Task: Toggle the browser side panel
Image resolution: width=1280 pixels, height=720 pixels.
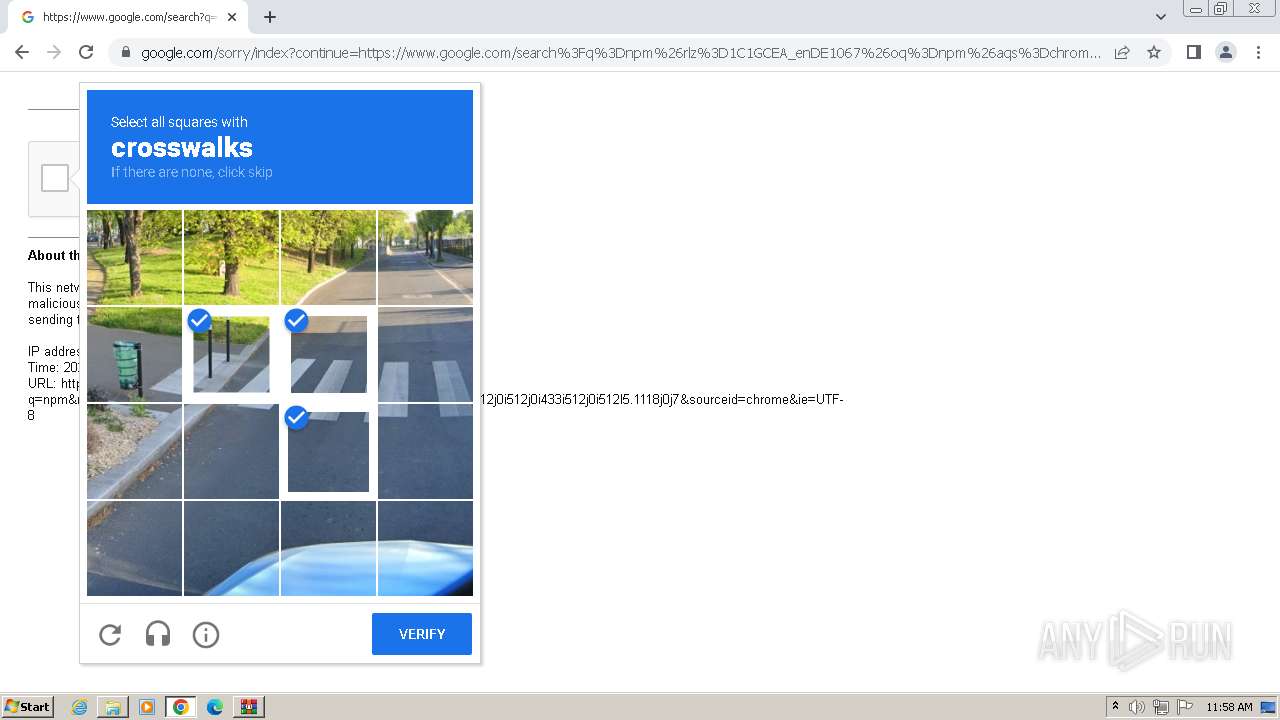Action: coord(1193,52)
